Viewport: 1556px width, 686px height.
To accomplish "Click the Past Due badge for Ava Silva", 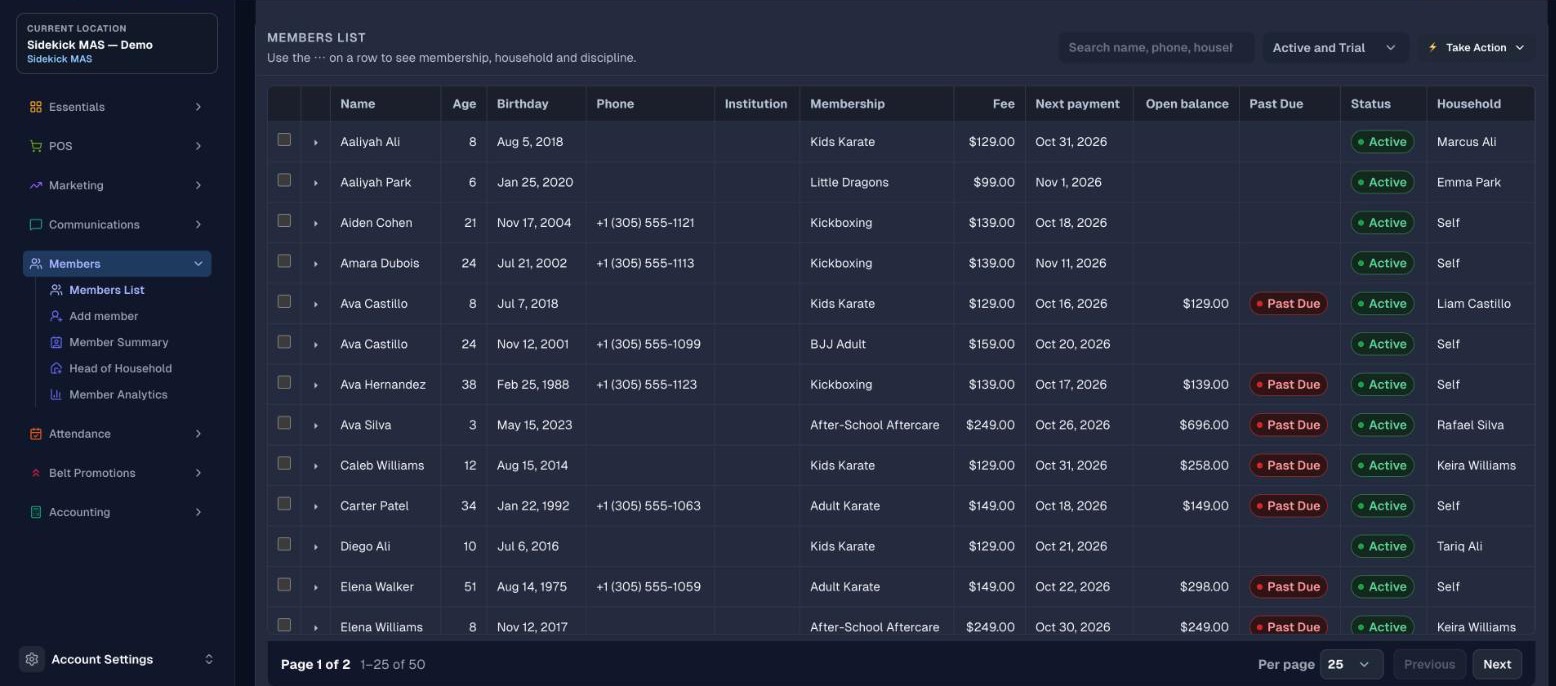I will [1288, 425].
